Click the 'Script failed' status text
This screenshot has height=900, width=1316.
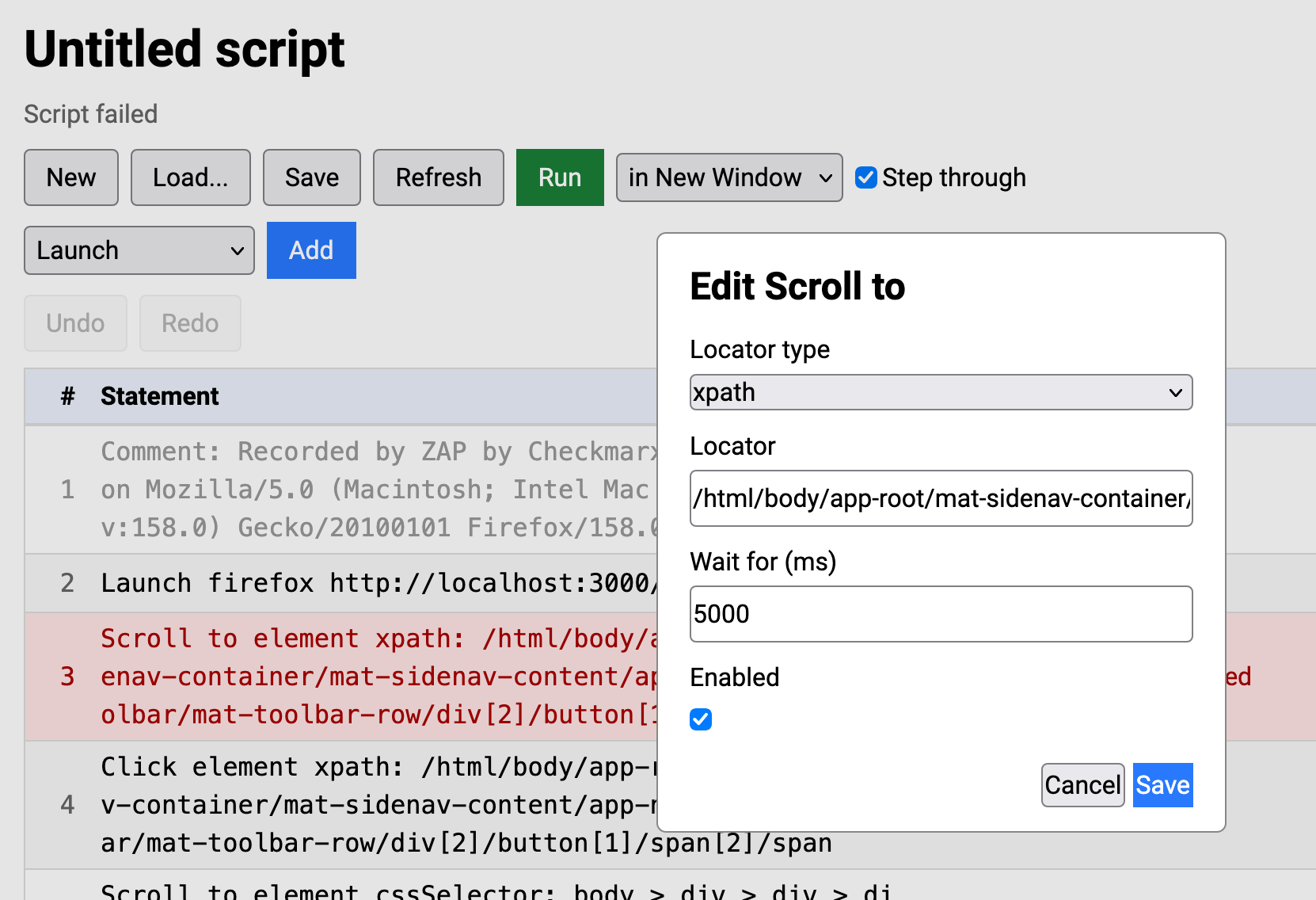point(91,114)
